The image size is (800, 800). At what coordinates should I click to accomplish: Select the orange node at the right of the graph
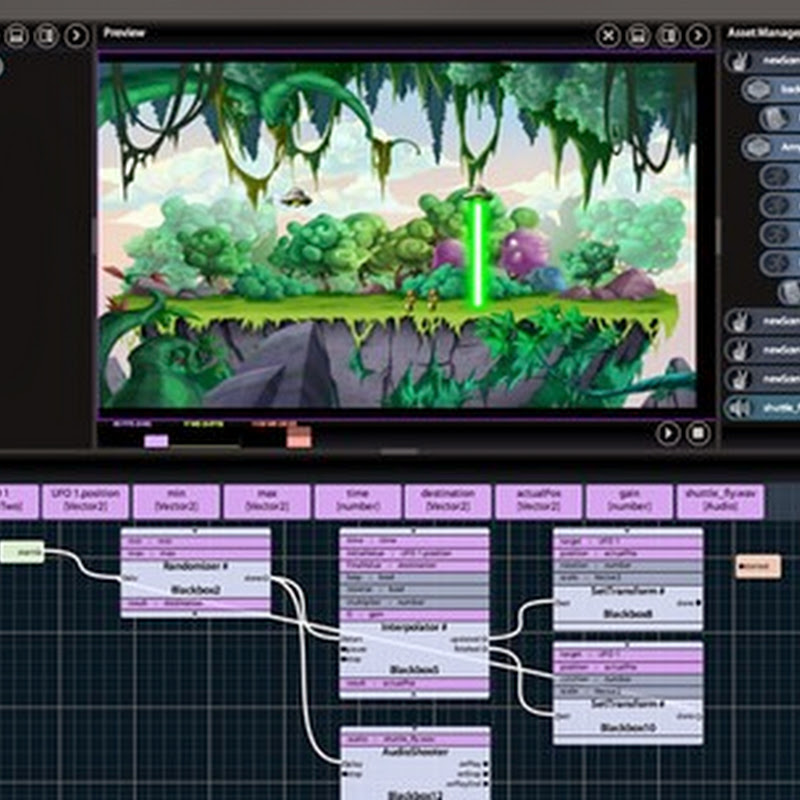point(758,566)
